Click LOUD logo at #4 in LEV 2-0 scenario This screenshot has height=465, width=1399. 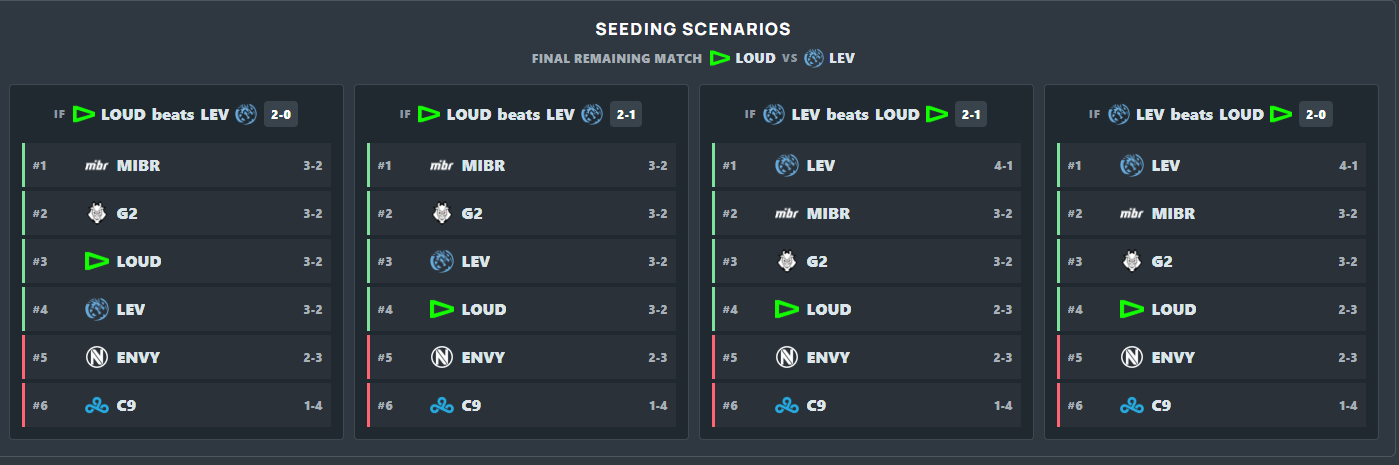[x=1132, y=309]
